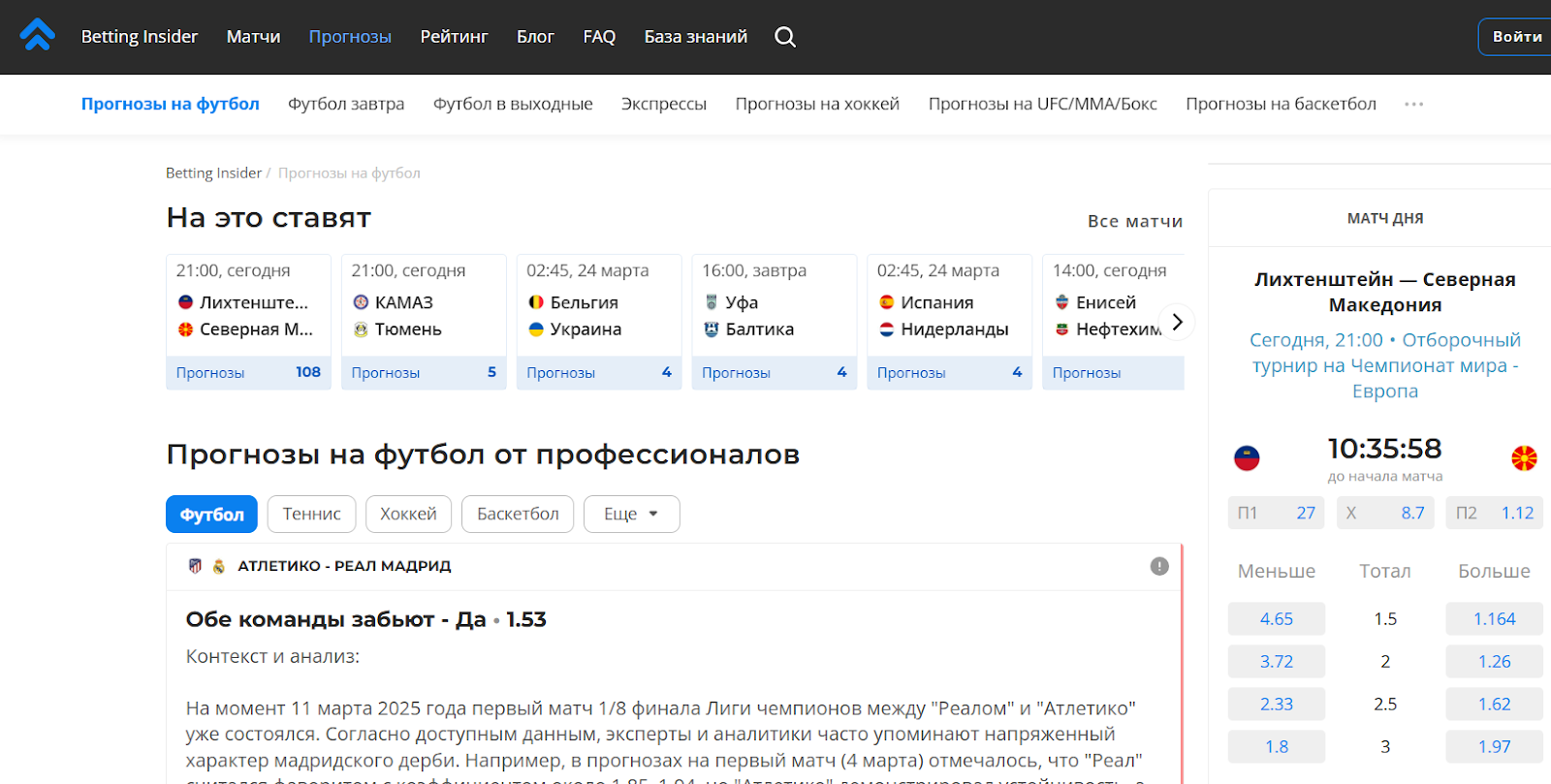1551x784 pixels.
Task: Click the North Macedonia flag in match of day
Action: pos(1524,458)
